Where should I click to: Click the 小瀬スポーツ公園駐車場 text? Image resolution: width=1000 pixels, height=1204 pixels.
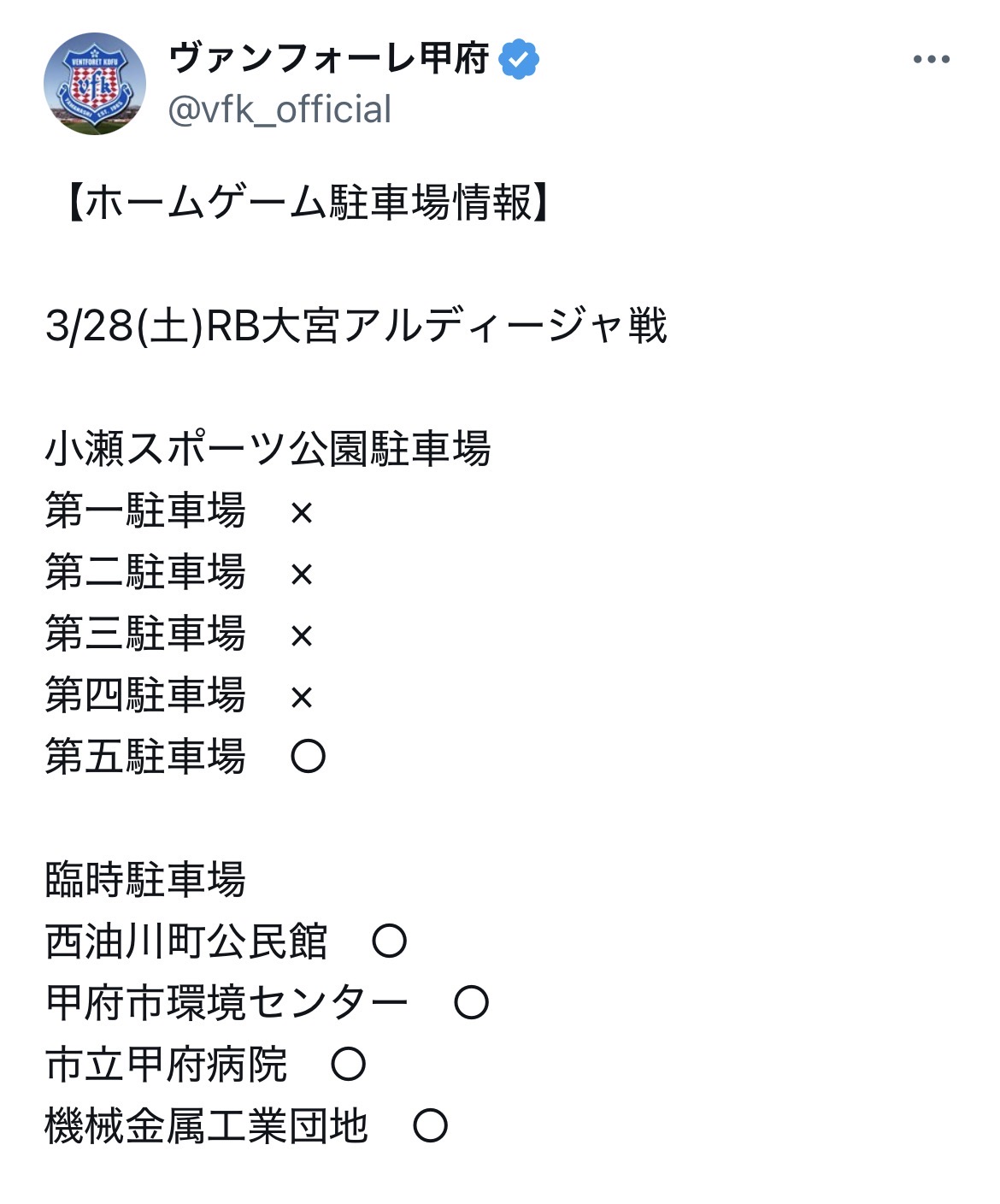point(268,449)
